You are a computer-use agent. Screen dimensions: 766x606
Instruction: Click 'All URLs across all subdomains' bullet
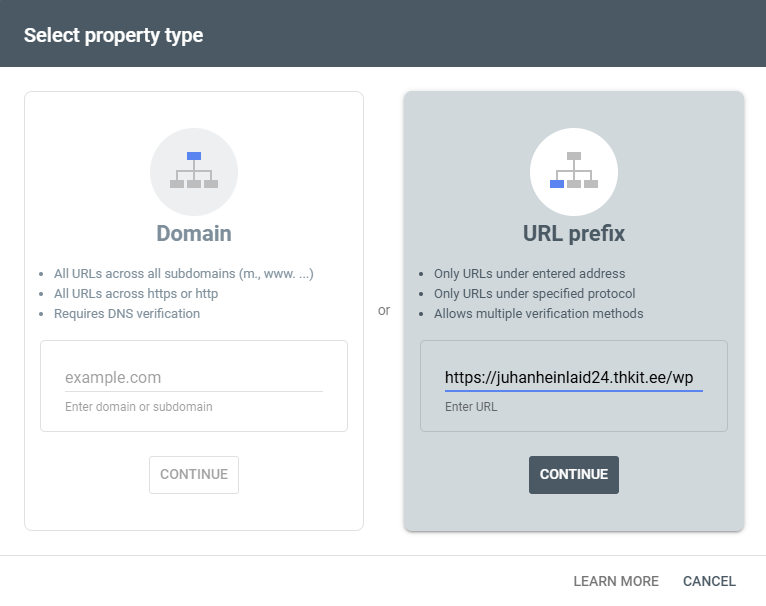(184, 274)
